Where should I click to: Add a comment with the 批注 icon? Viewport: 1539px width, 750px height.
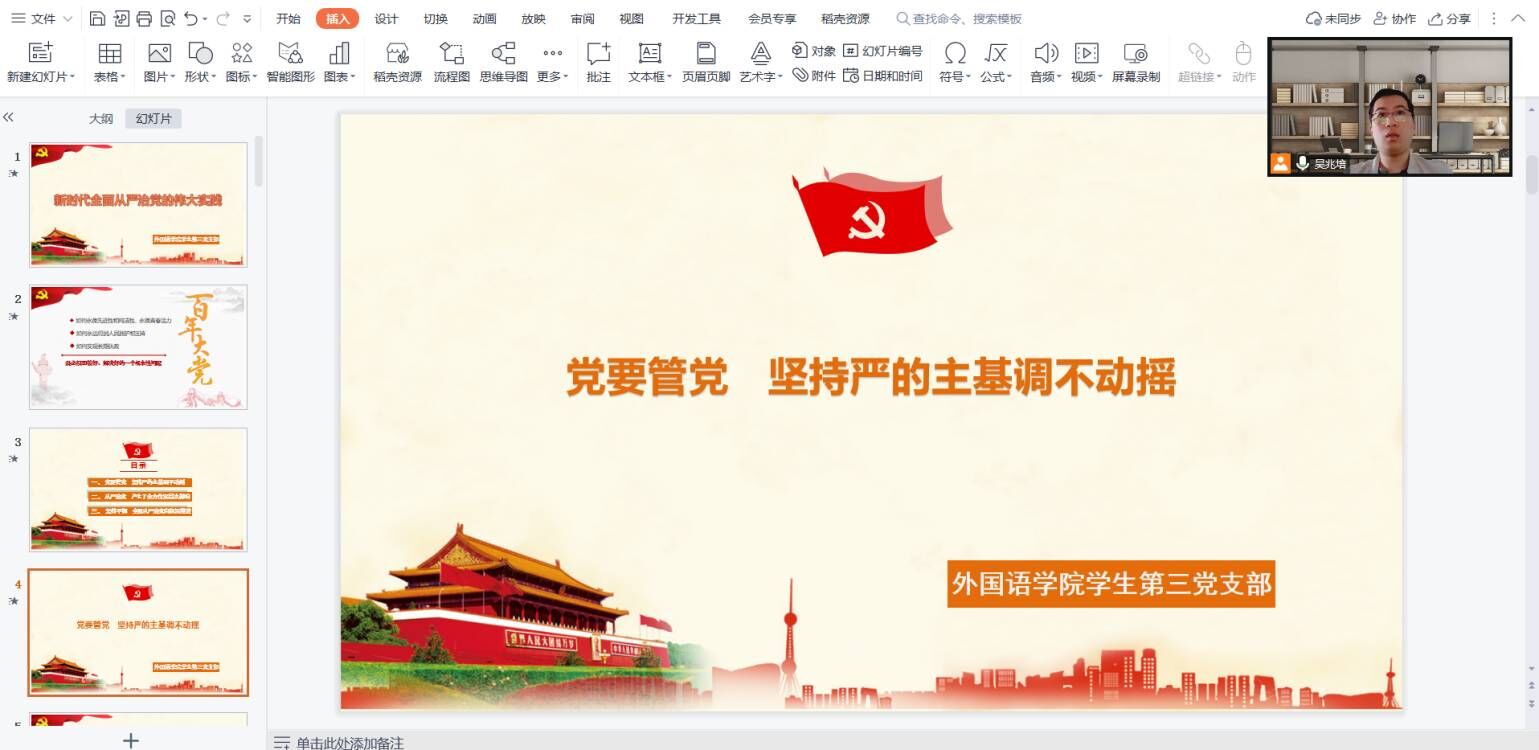[598, 62]
